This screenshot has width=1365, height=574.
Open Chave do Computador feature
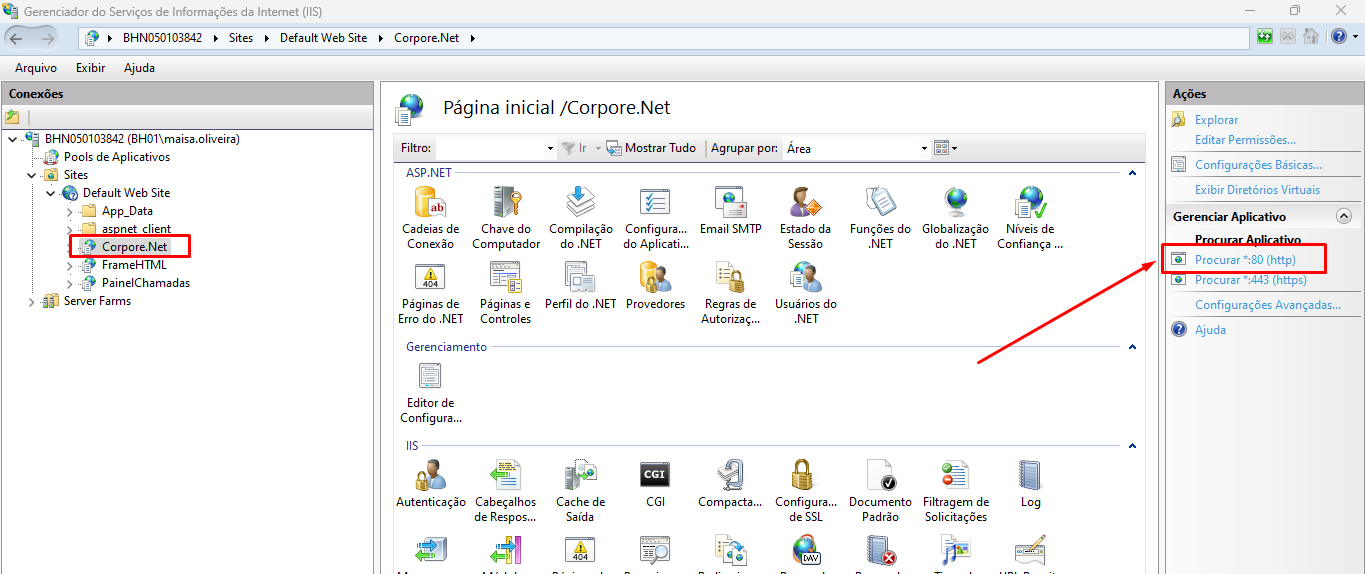click(506, 218)
